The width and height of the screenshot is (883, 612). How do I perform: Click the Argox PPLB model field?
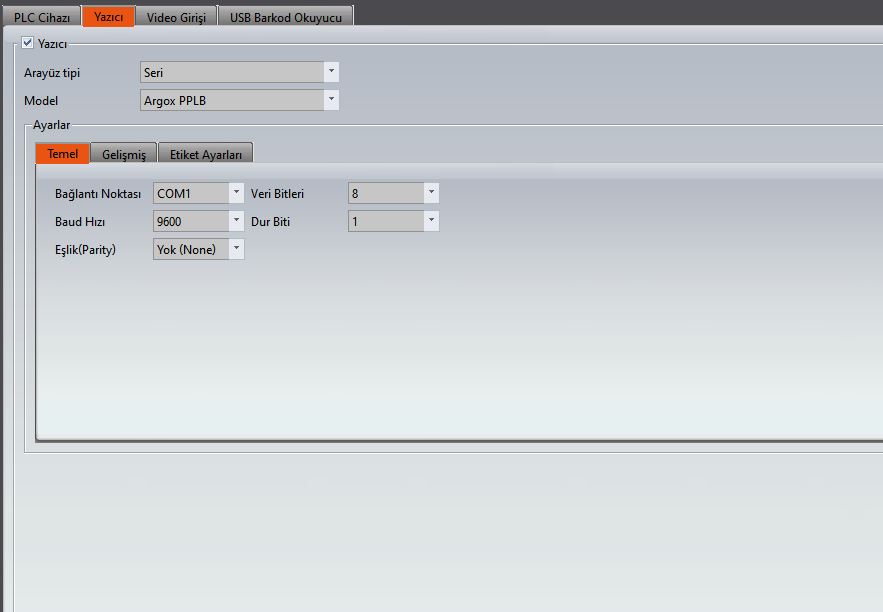231,101
